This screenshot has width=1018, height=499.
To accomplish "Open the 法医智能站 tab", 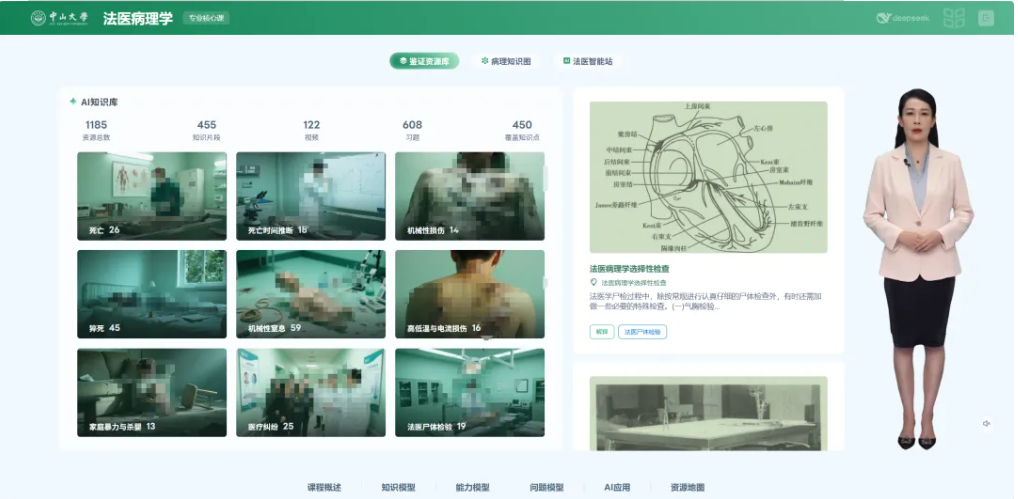I will [x=588, y=61].
